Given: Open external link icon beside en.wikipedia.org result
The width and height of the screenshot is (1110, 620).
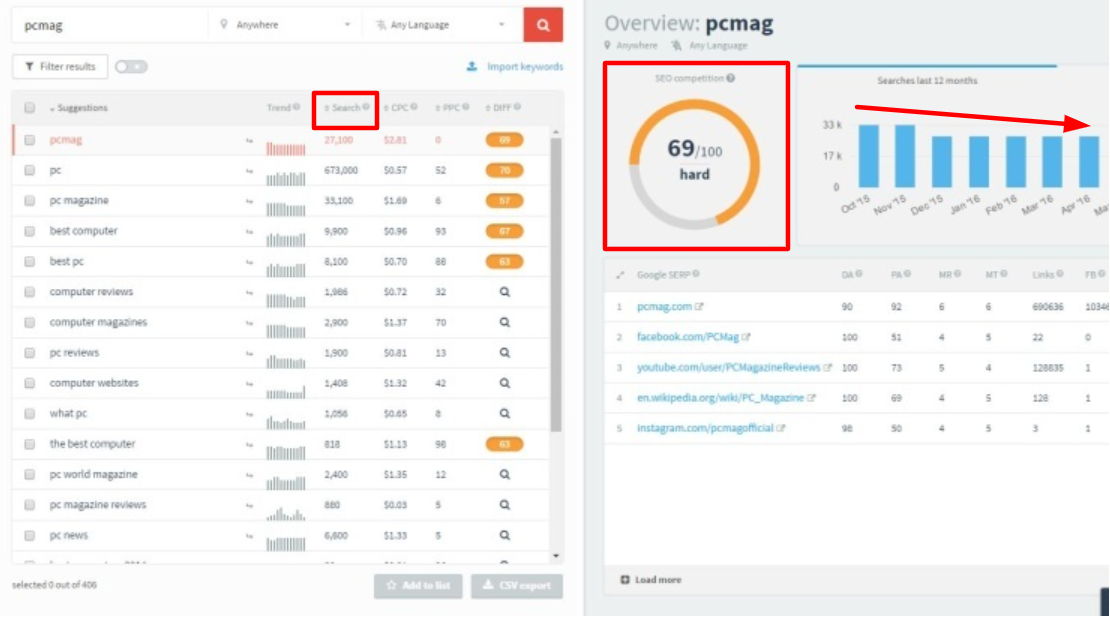Looking at the screenshot, I should tap(811, 398).
